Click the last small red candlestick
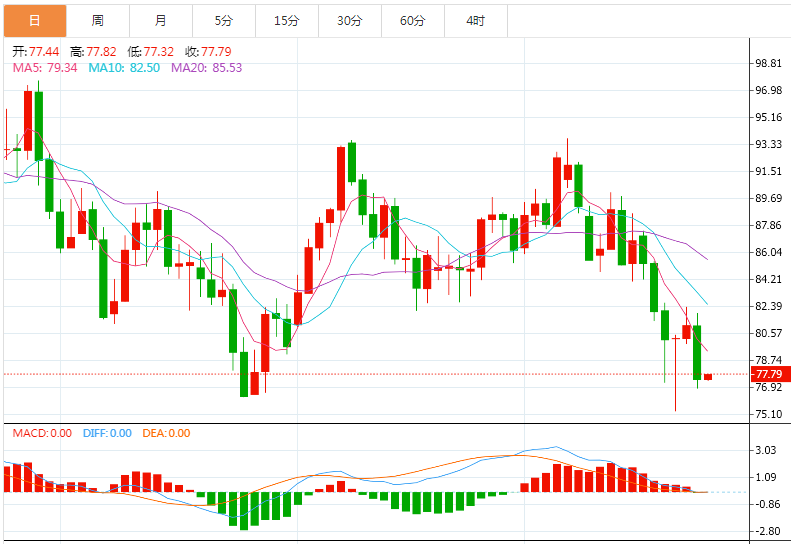This screenshot has width=791, height=544. click(x=708, y=376)
